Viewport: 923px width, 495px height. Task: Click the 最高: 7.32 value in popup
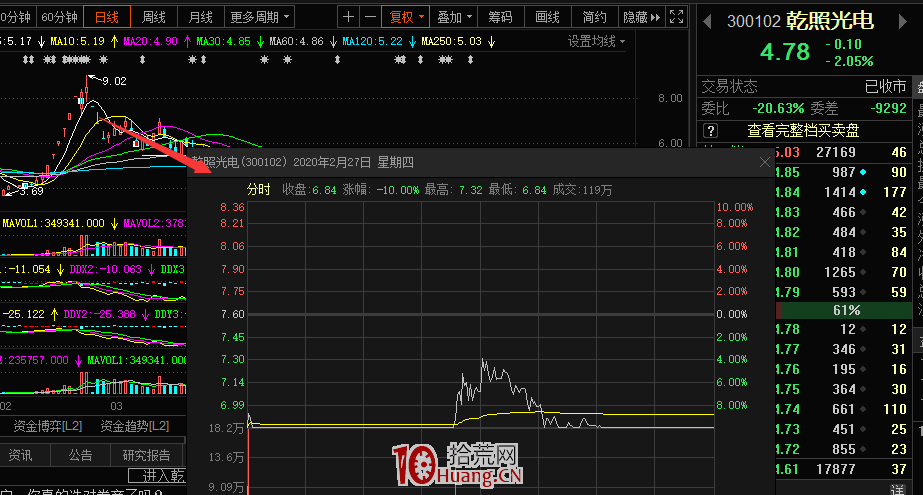[453, 190]
